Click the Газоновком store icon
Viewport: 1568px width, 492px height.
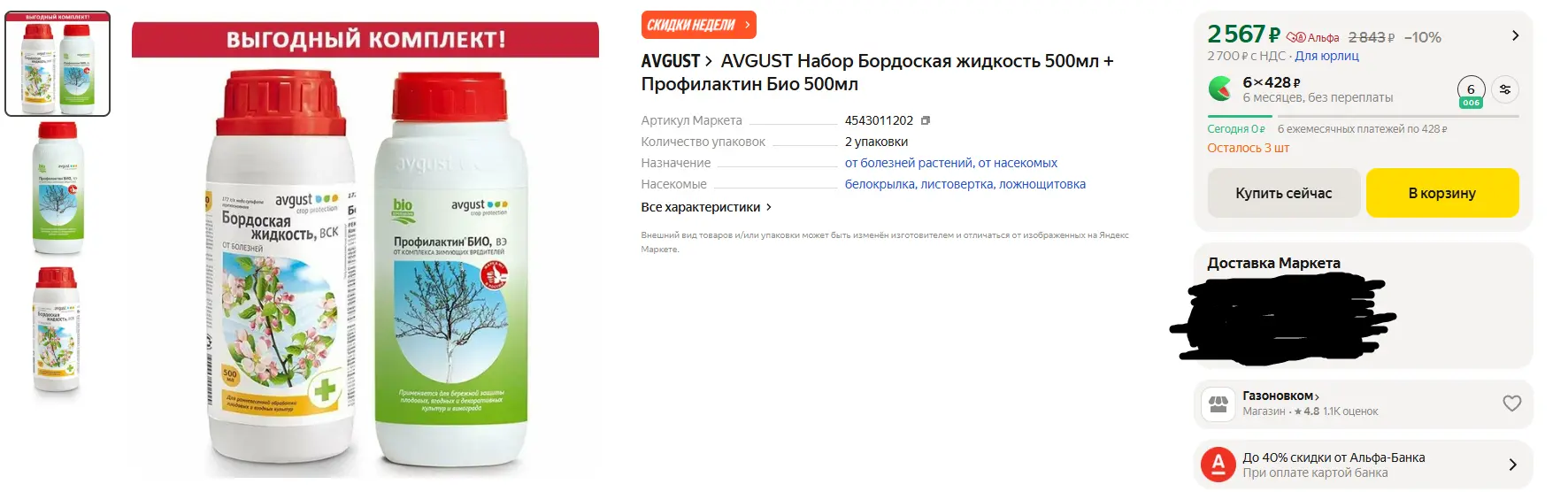(1218, 404)
